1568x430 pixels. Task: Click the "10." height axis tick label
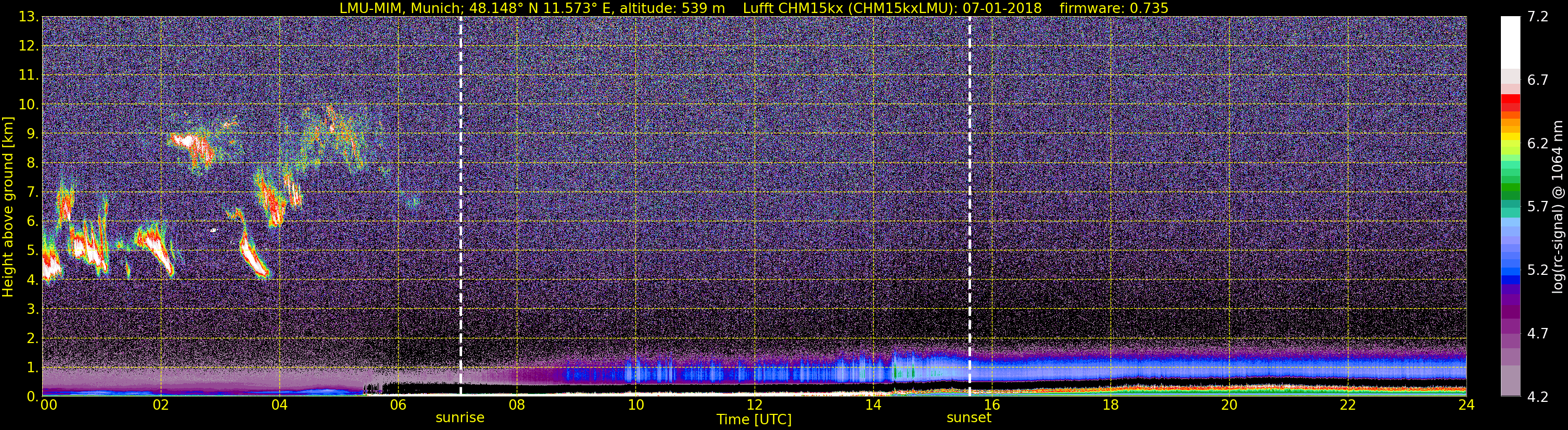29,104
